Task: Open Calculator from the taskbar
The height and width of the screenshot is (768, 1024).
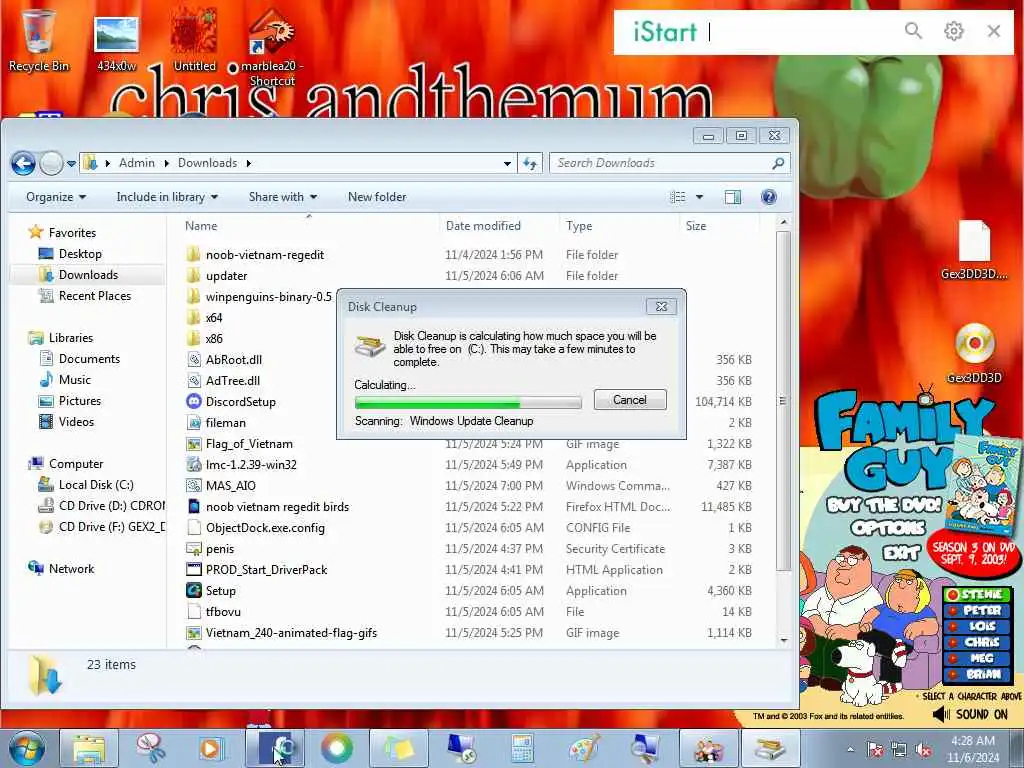Action: [521, 748]
